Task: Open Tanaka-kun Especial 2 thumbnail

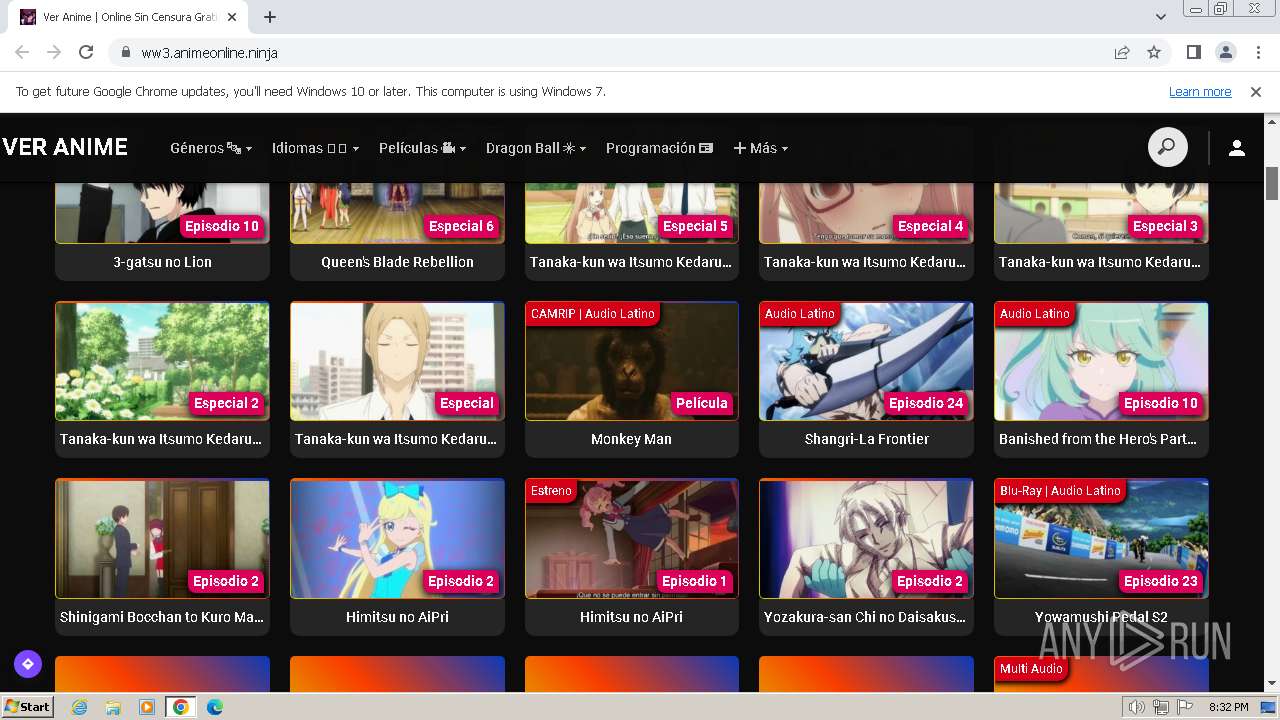Action: click(162, 361)
